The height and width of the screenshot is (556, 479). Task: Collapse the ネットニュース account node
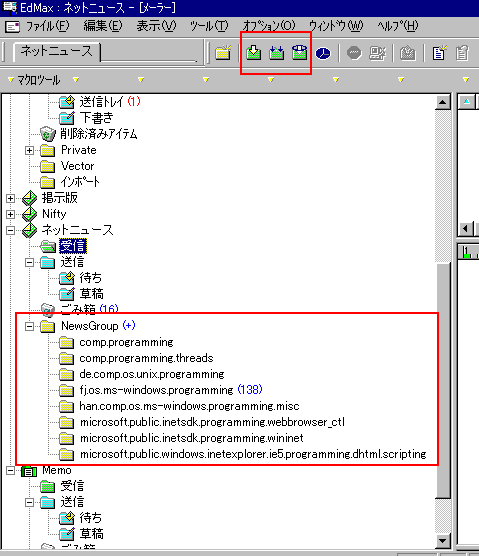pyautogui.click(x=10, y=230)
